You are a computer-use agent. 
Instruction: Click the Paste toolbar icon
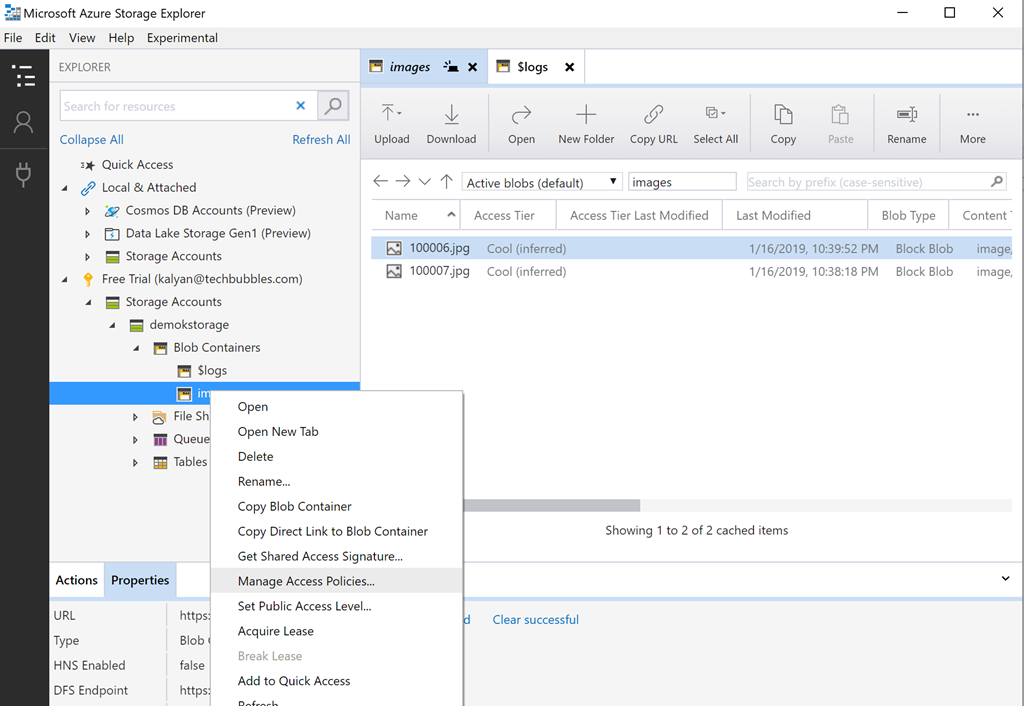click(x=840, y=124)
